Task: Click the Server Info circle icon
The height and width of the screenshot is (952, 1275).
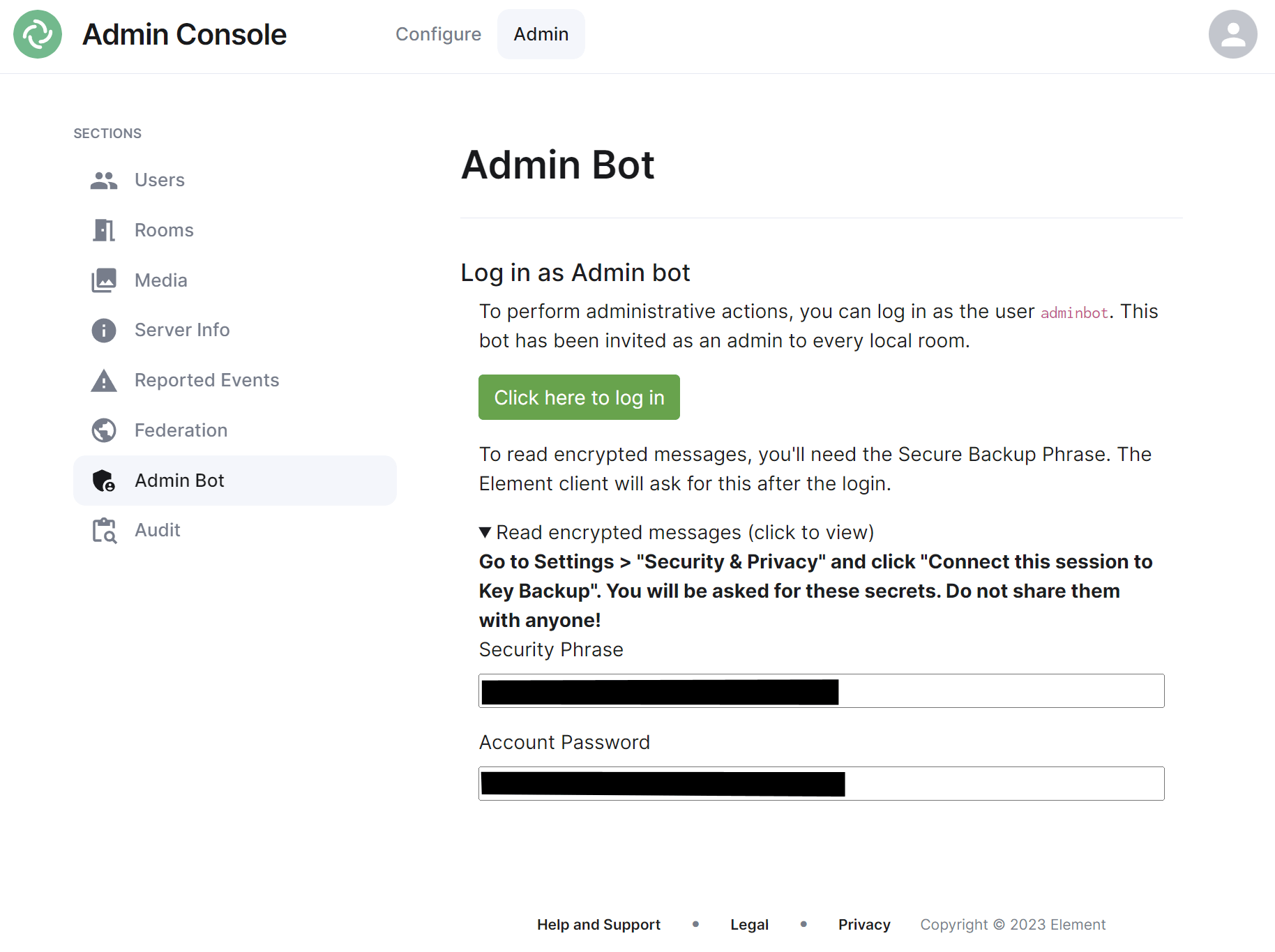Action: click(104, 331)
